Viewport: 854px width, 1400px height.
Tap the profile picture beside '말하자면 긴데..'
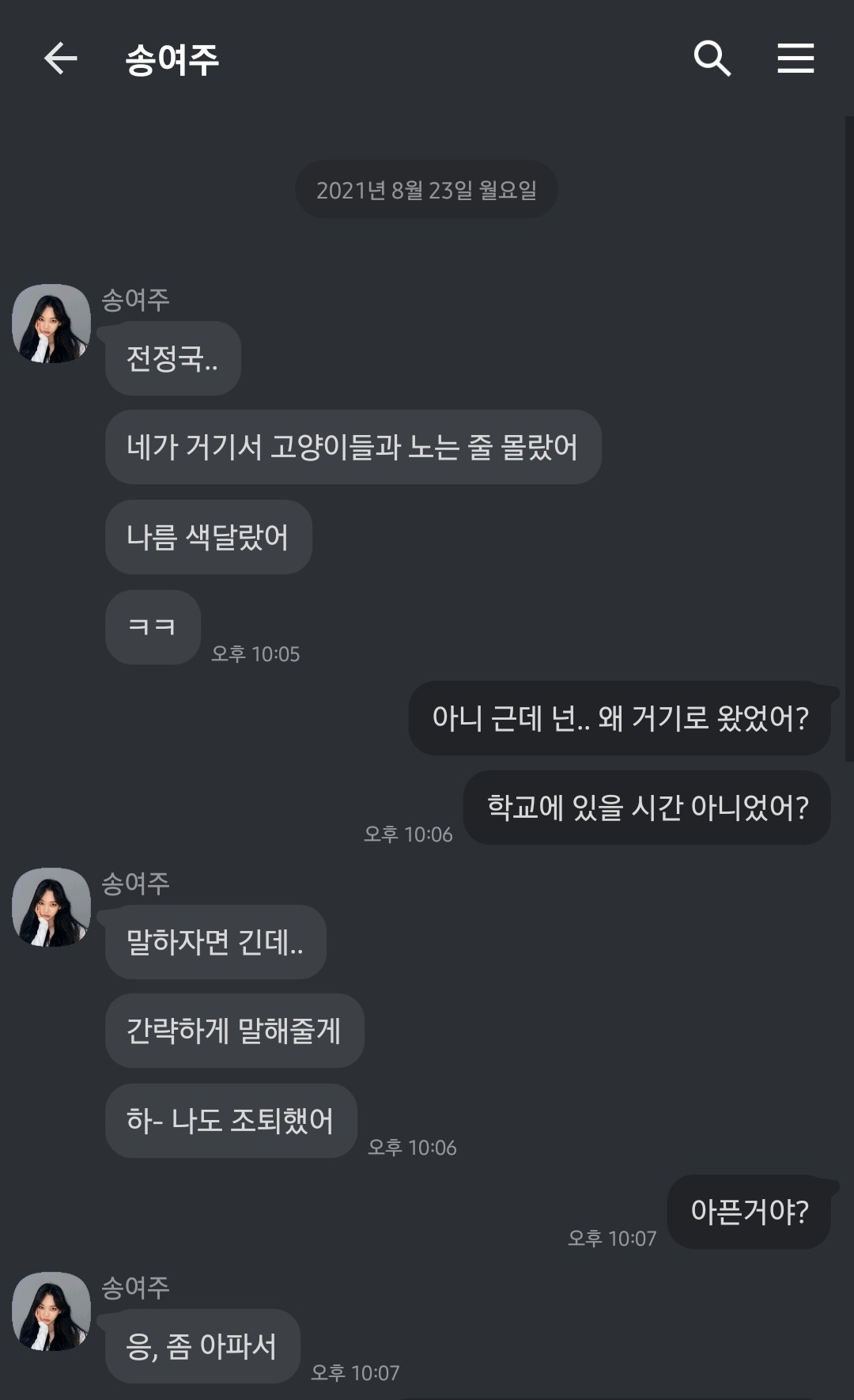click(x=51, y=907)
